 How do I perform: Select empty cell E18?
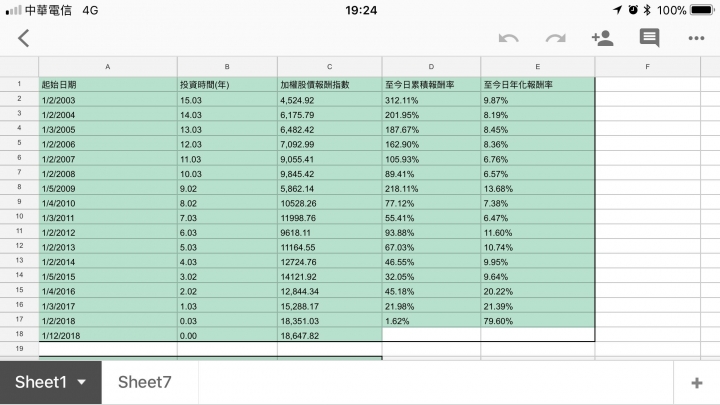pos(538,334)
